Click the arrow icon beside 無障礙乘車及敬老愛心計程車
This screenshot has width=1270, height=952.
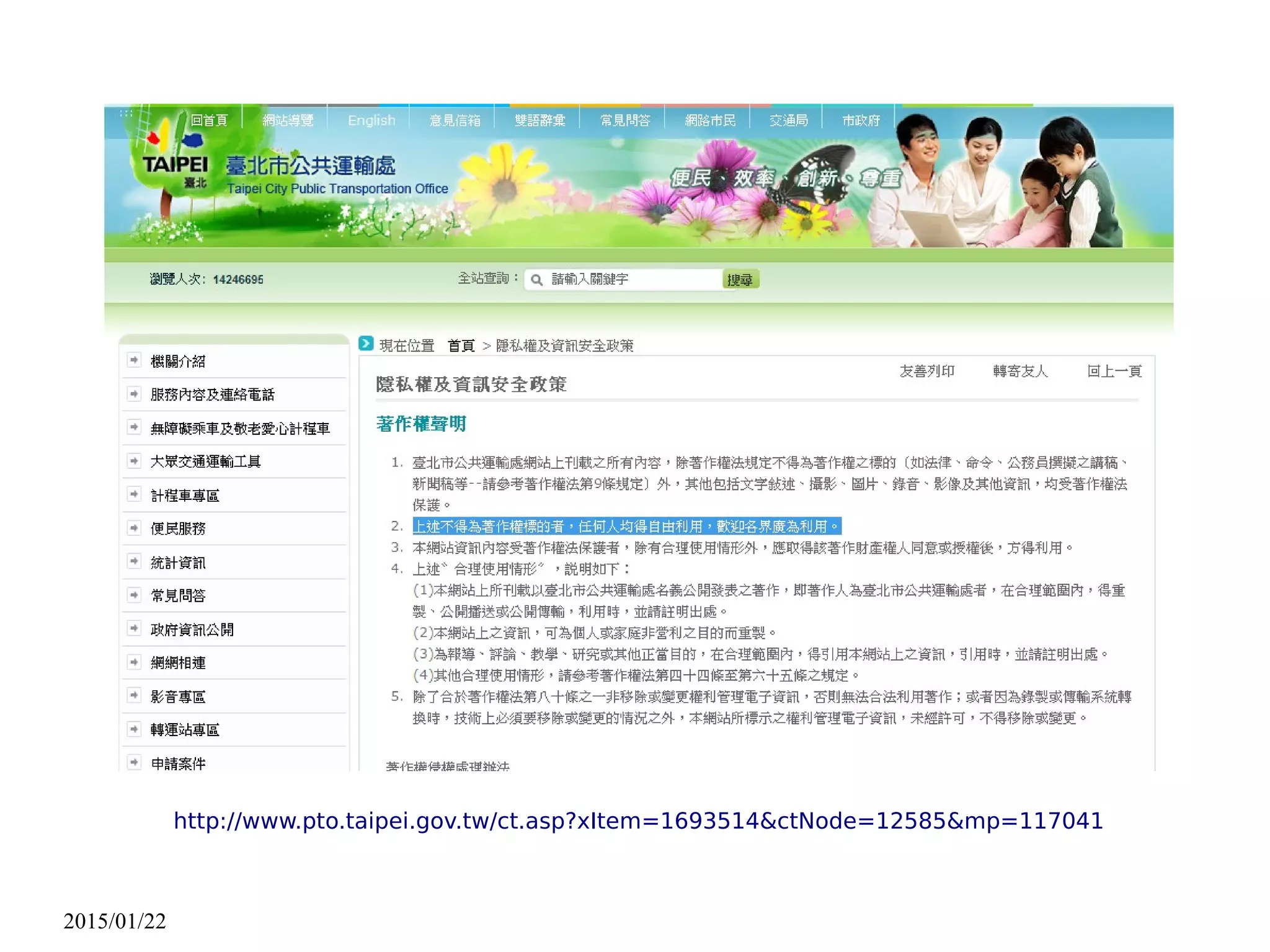[134, 427]
